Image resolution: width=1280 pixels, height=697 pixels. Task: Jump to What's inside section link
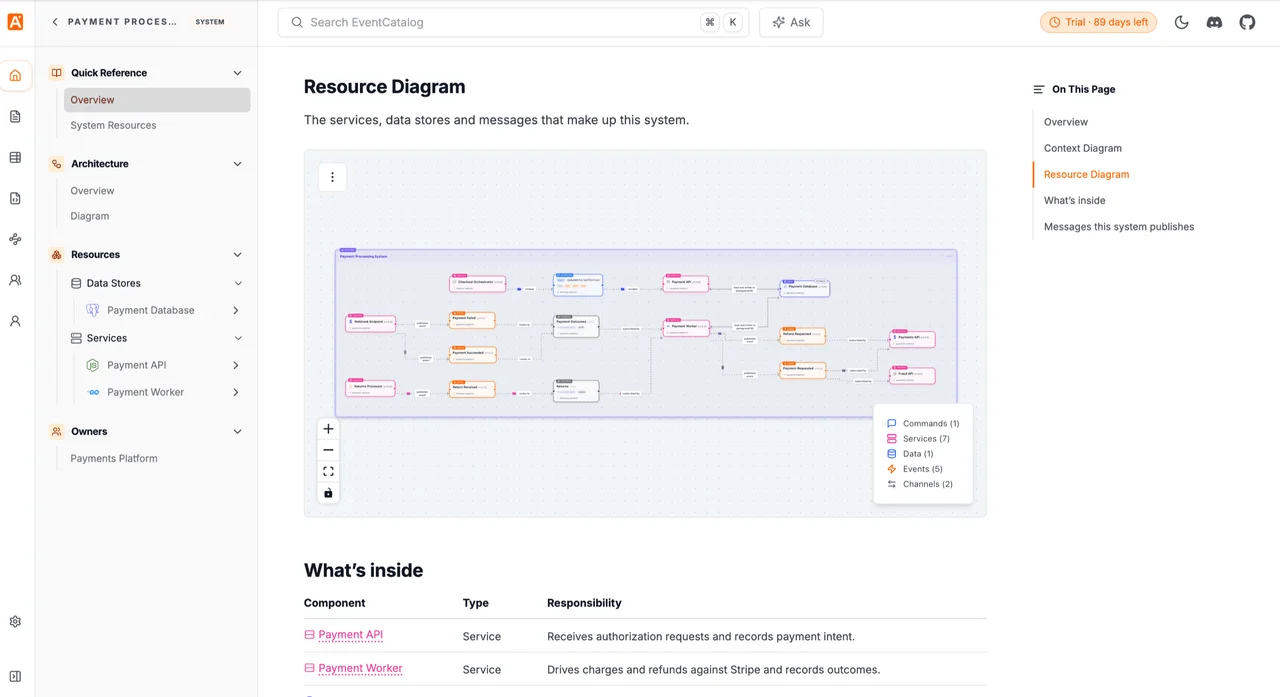(1074, 200)
